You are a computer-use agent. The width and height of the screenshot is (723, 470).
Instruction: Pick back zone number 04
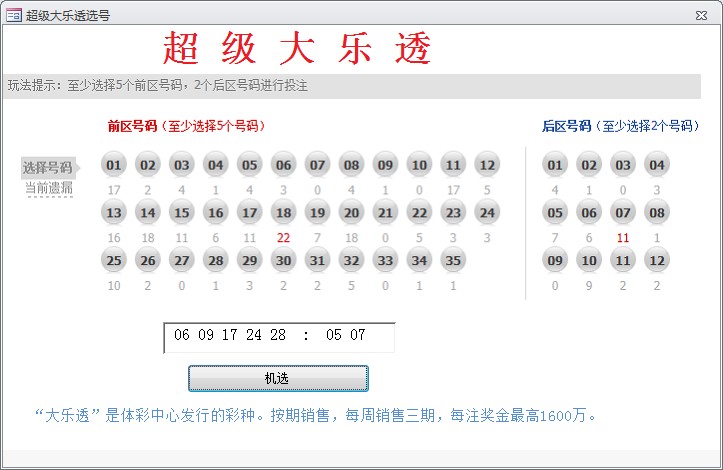[x=657, y=164]
